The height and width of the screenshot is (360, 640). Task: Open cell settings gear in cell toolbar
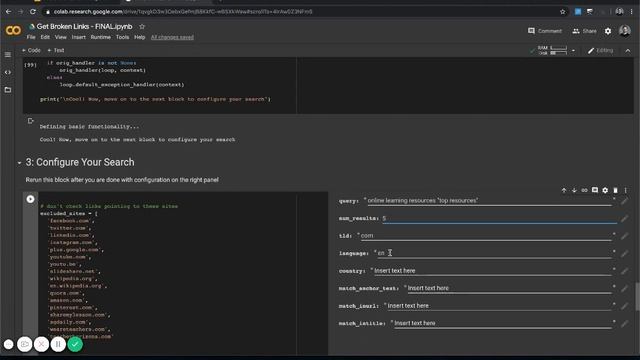click(x=605, y=190)
